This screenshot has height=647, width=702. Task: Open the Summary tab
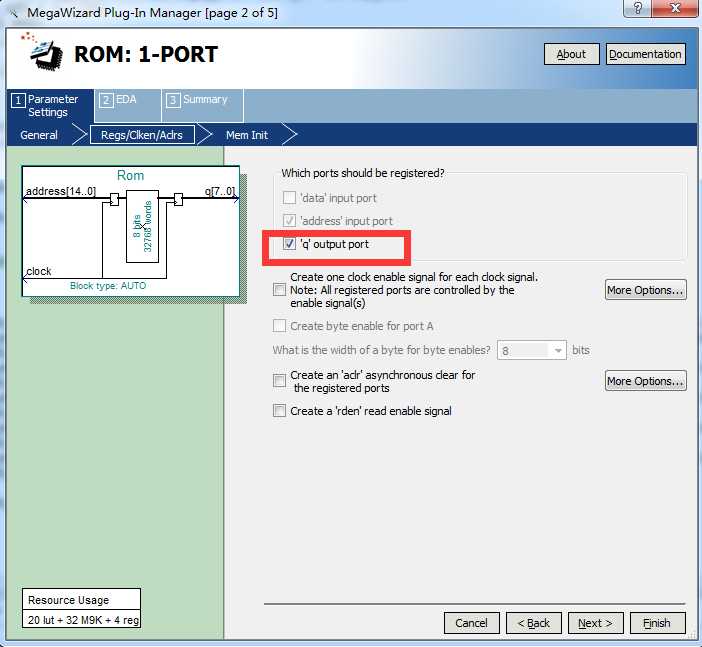click(202, 106)
